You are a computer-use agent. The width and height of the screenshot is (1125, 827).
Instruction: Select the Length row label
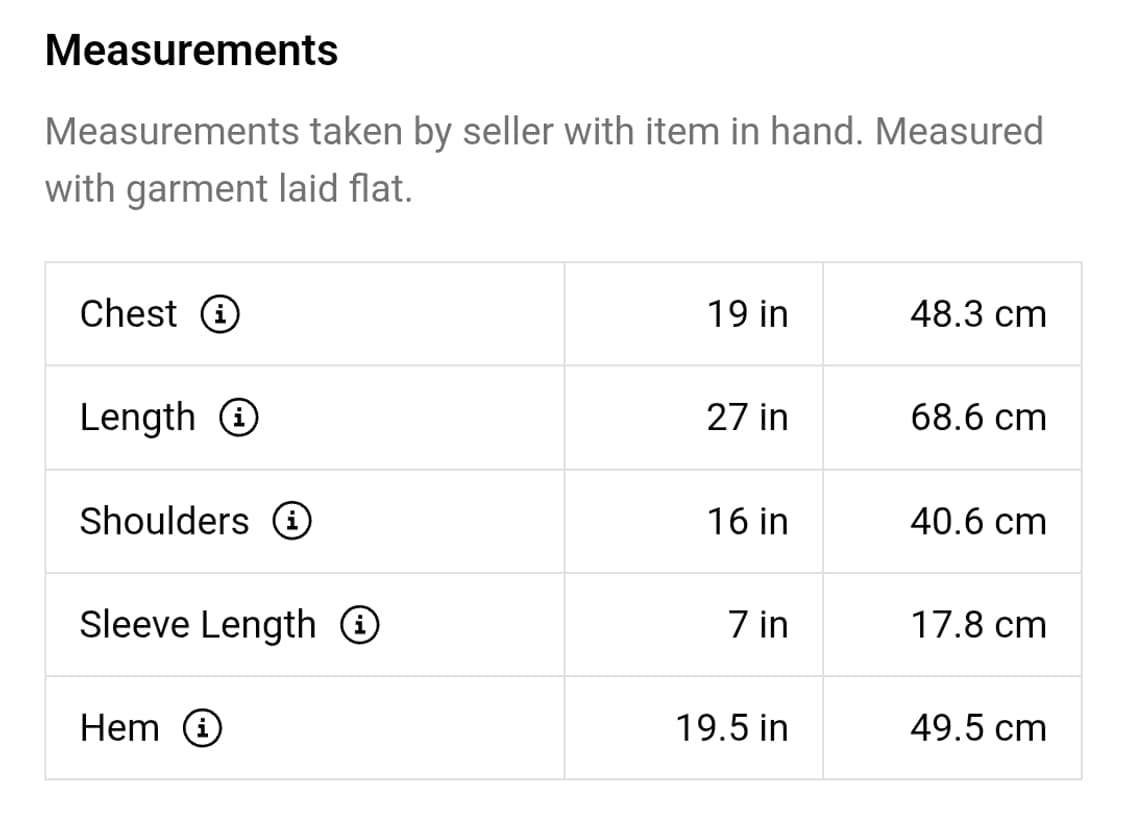(x=138, y=419)
